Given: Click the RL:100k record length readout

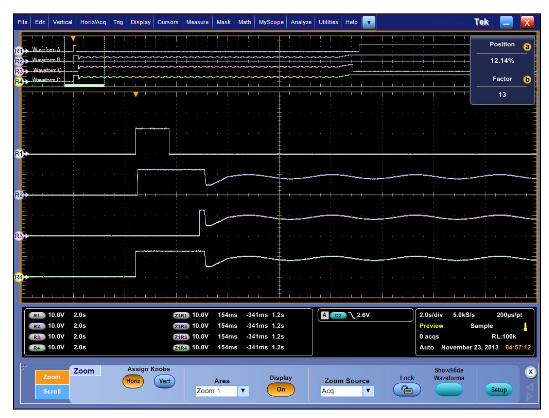Looking at the screenshot, I should click(504, 336).
